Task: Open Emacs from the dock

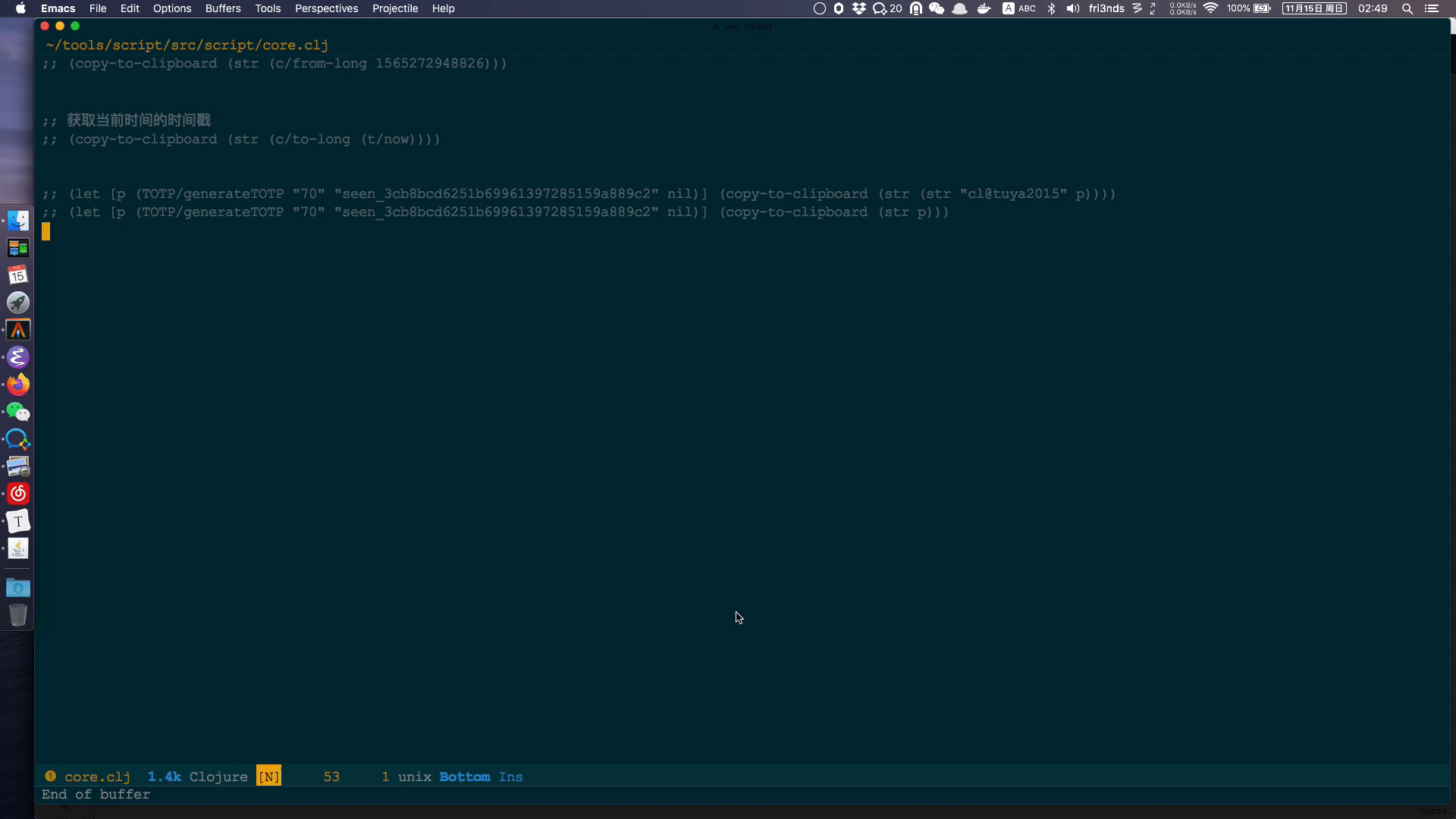Action: click(x=18, y=357)
